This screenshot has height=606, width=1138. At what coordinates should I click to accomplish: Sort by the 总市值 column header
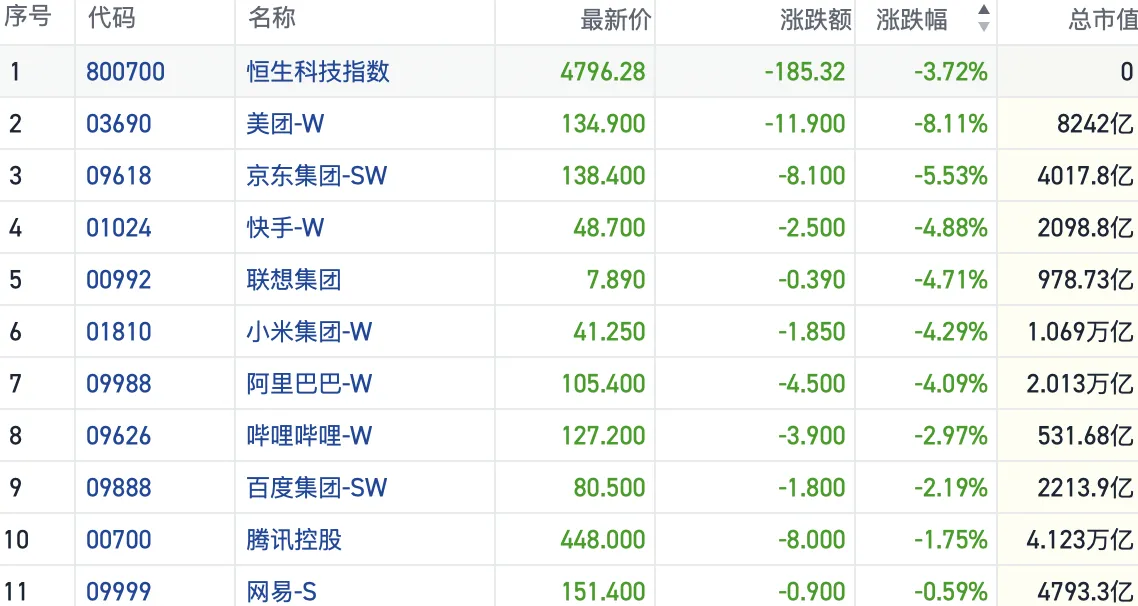coord(1102,20)
